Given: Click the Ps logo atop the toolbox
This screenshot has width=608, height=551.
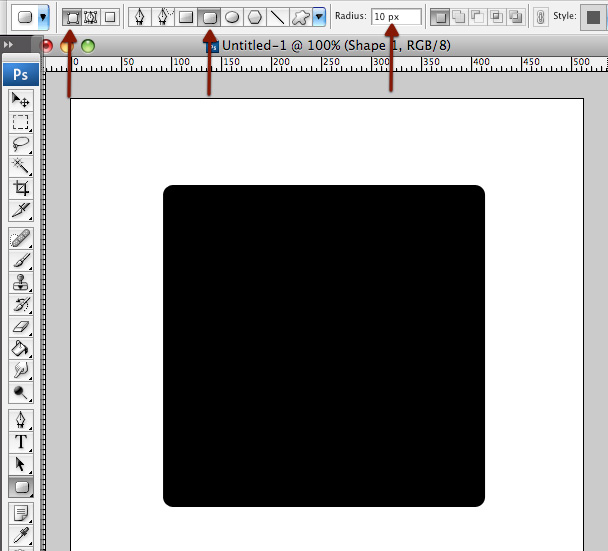Looking at the screenshot, I should 21,74.
